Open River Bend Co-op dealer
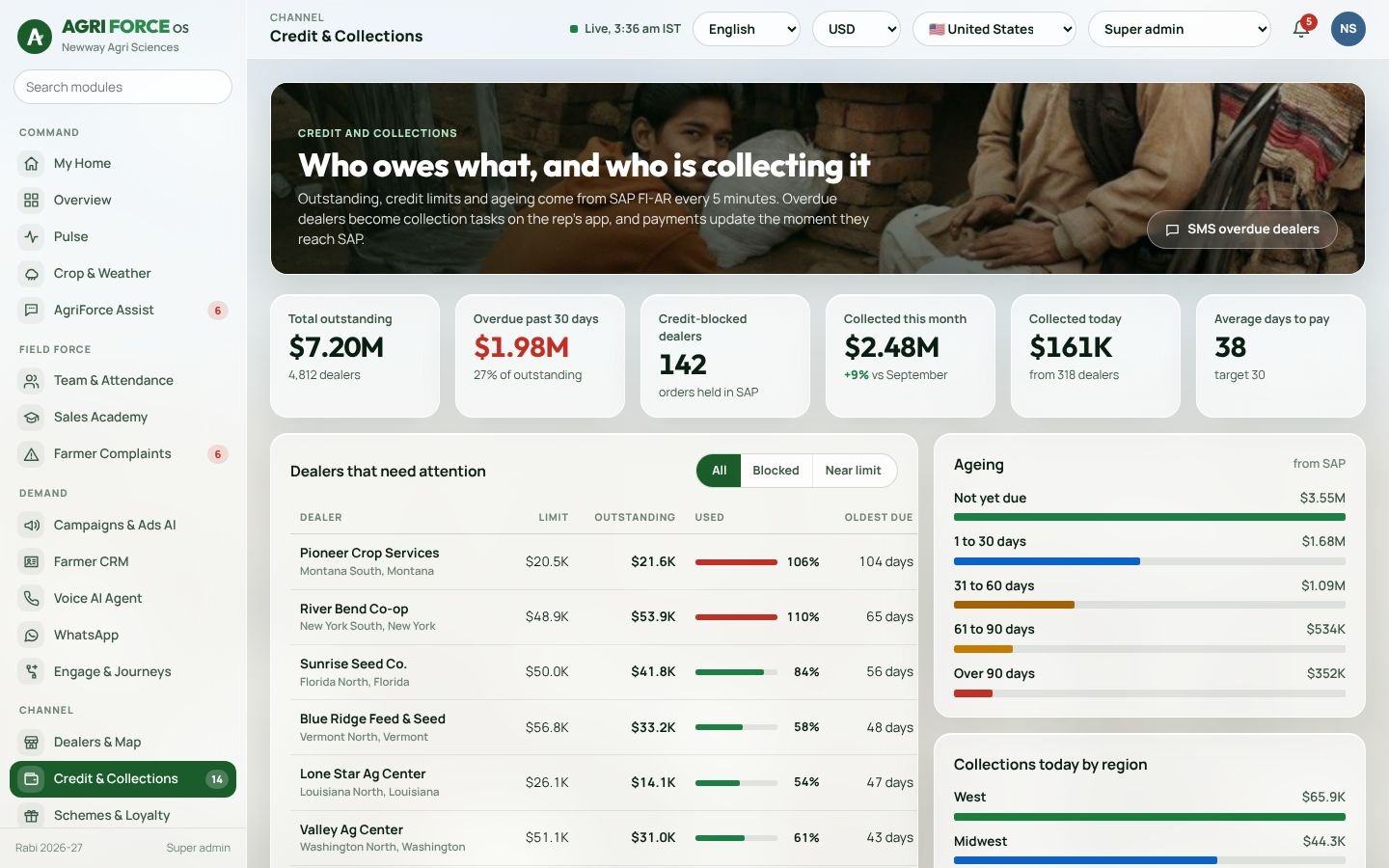 [354, 610]
